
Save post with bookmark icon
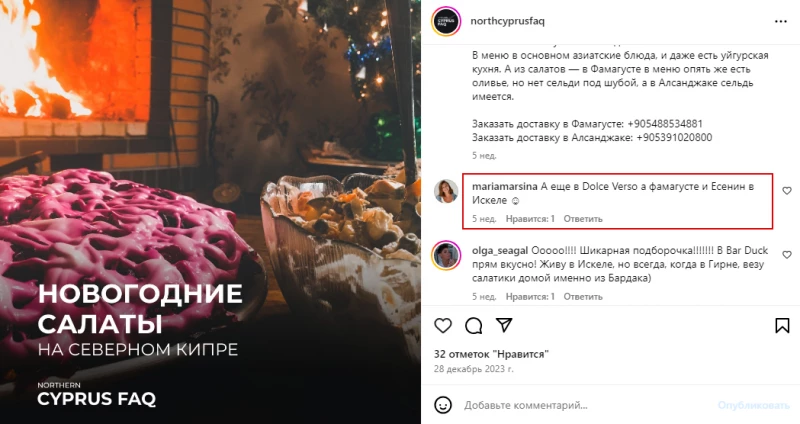click(x=782, y=326)
